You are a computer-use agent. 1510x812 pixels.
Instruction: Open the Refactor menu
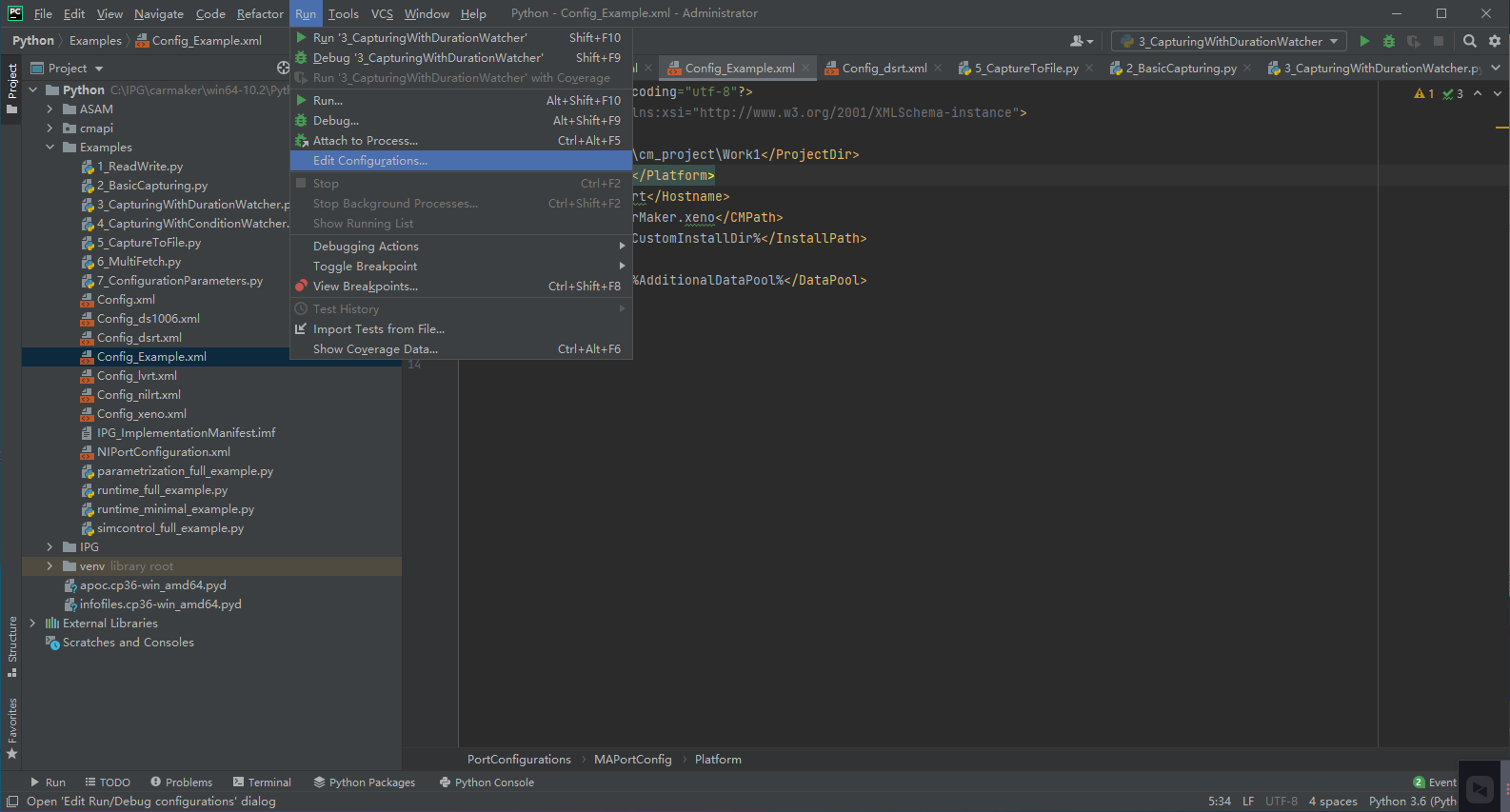pos(260,13)
